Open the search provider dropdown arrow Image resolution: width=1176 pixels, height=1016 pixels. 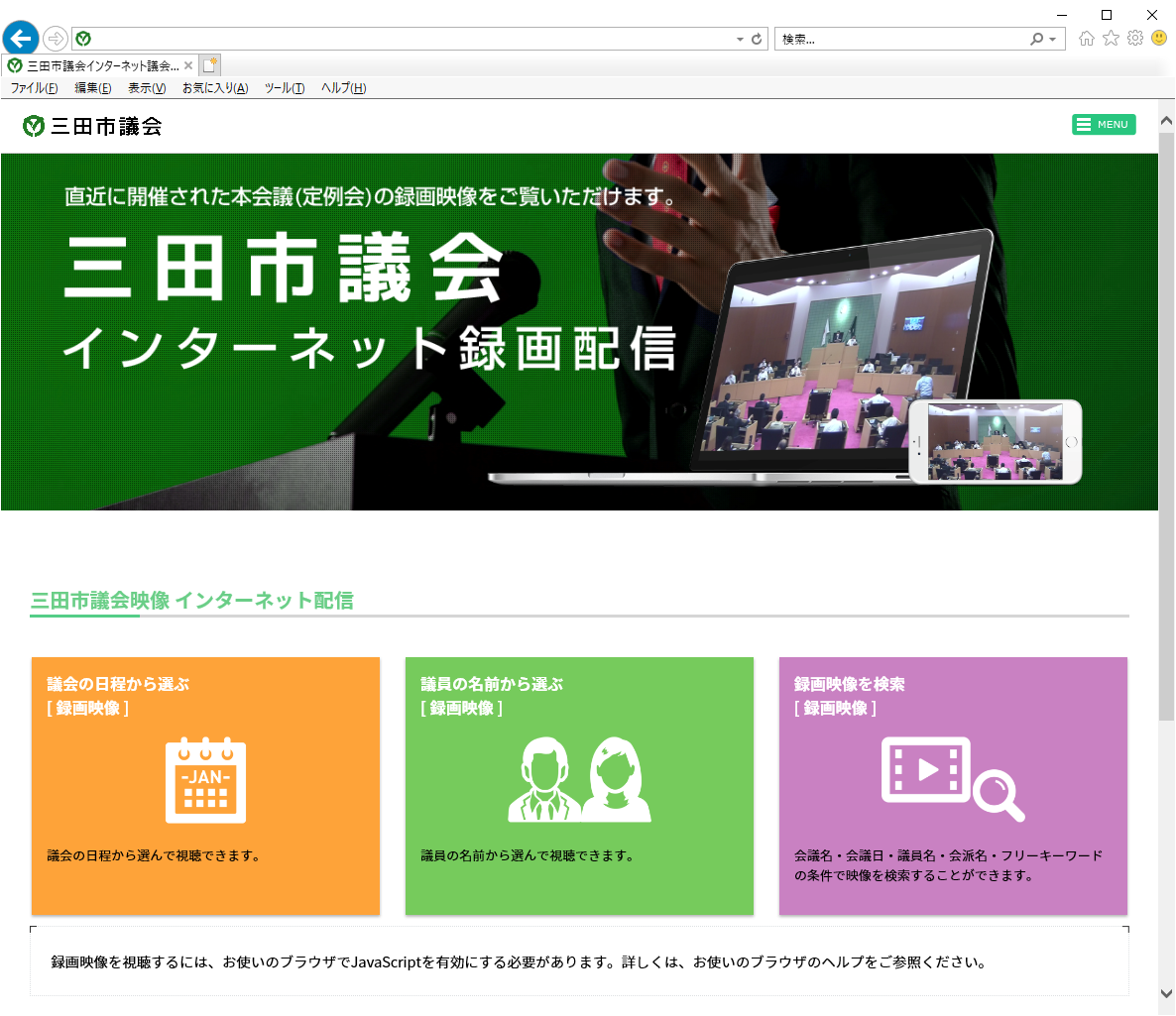point(1052,39)
